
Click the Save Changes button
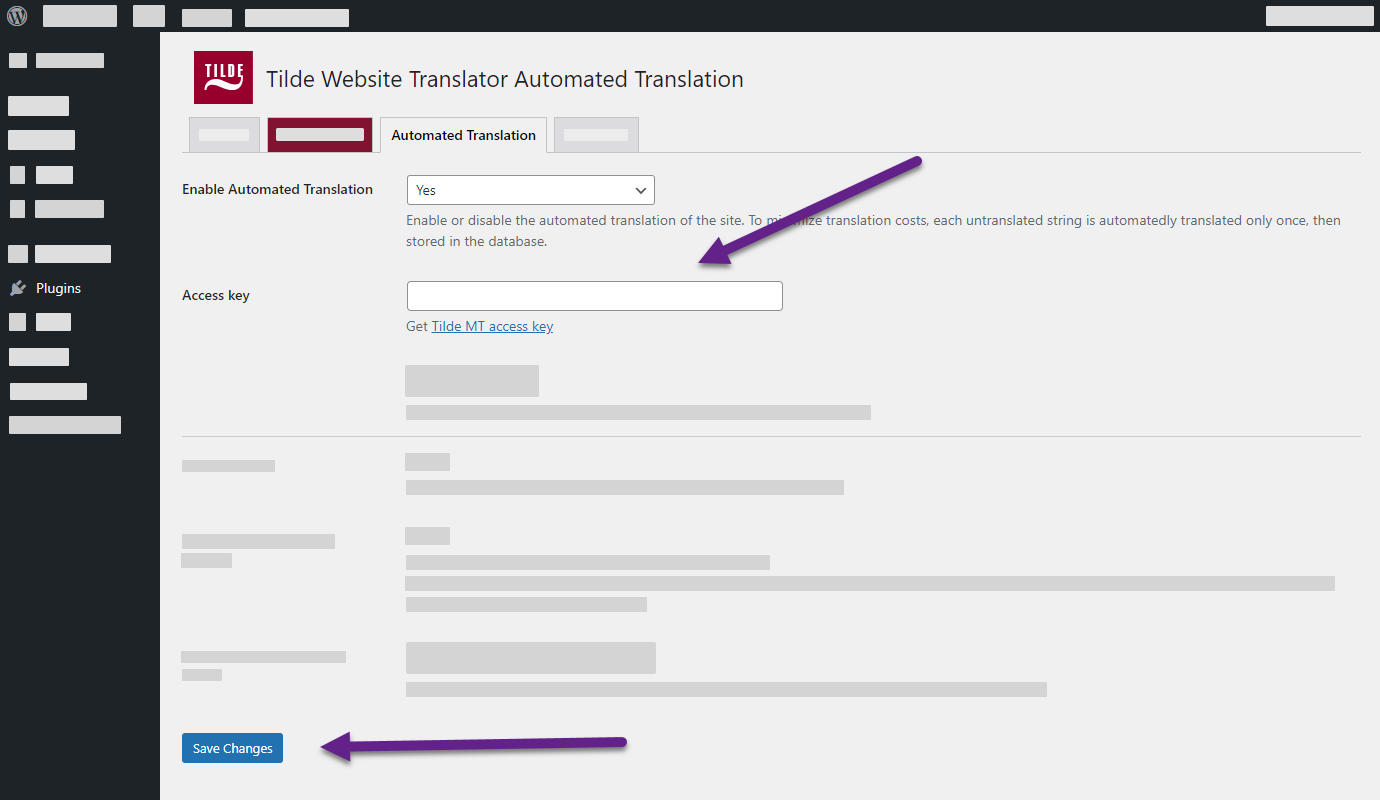[232, 748]
